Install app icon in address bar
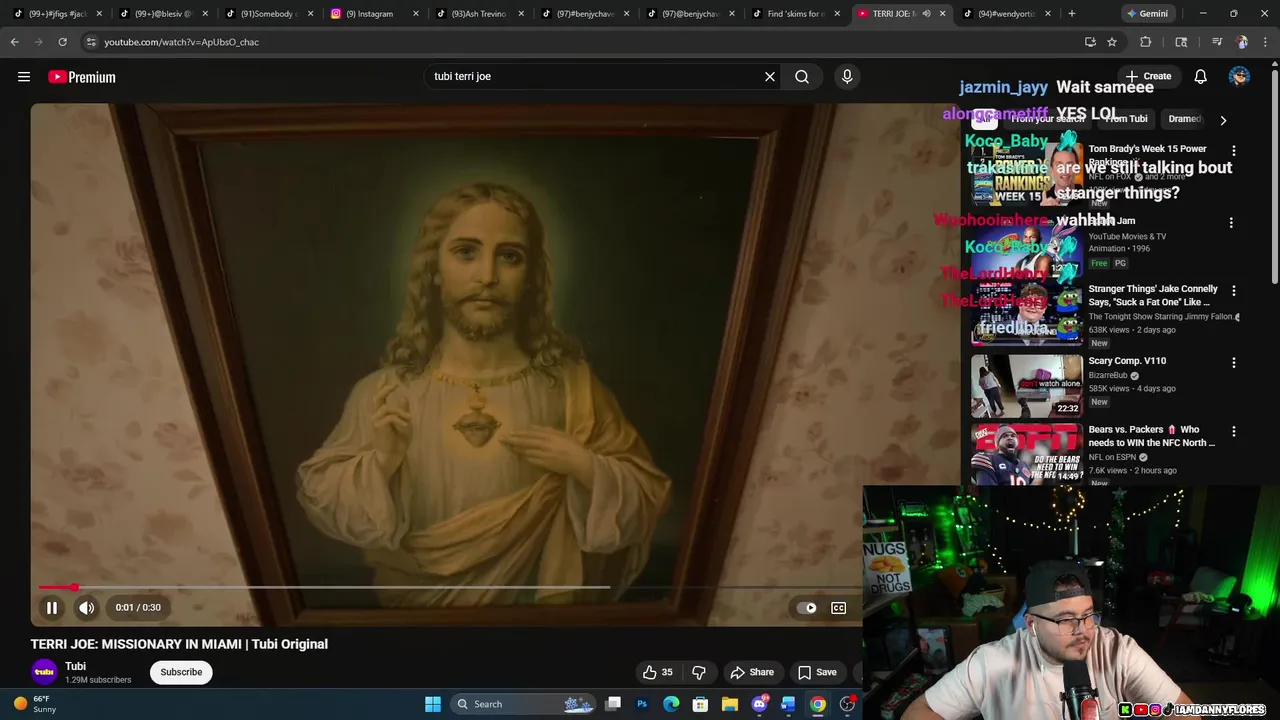This screenshot has width=1280, height=720. (1090, 42)
